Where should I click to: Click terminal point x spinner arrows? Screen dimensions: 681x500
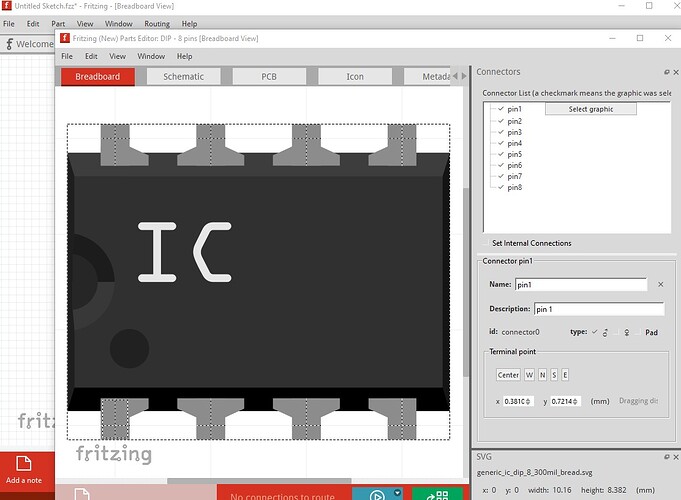(x=528, y=401)
